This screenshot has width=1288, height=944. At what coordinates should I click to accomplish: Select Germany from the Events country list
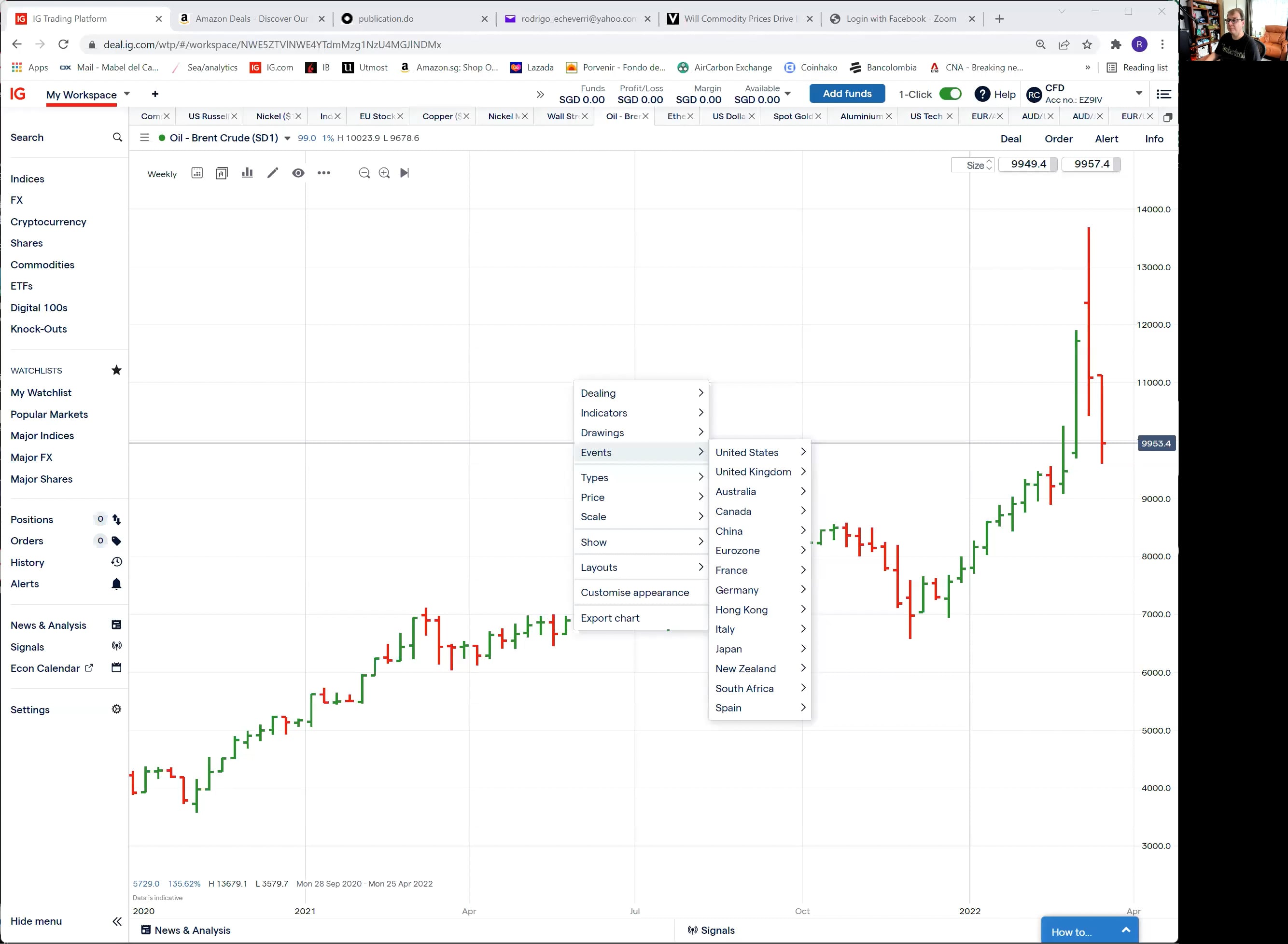[x=737, y=590]
